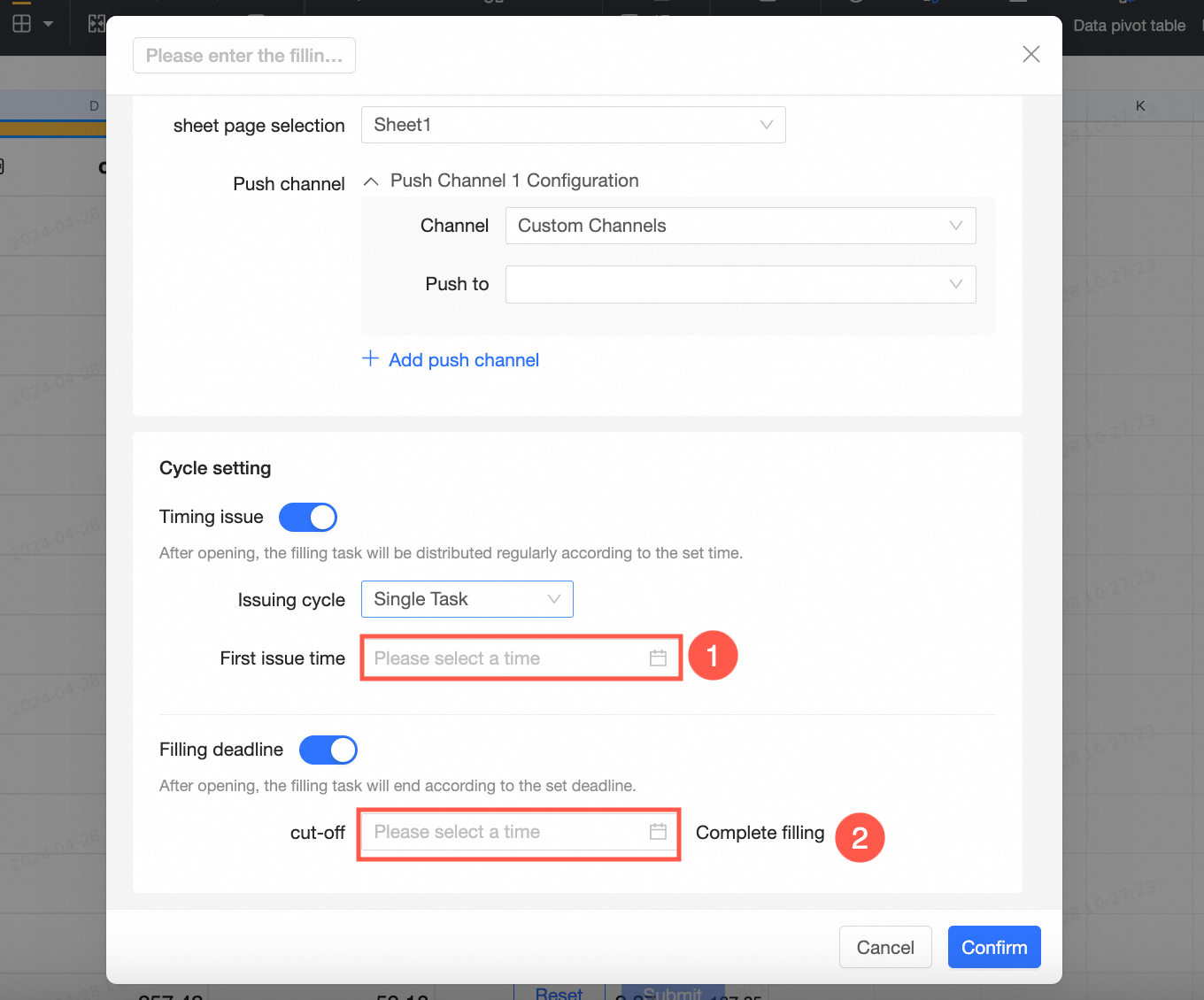This screenshot has width=1204, height=1000.
Task: Select column D header in background spreadsheet
Action: 94,105
